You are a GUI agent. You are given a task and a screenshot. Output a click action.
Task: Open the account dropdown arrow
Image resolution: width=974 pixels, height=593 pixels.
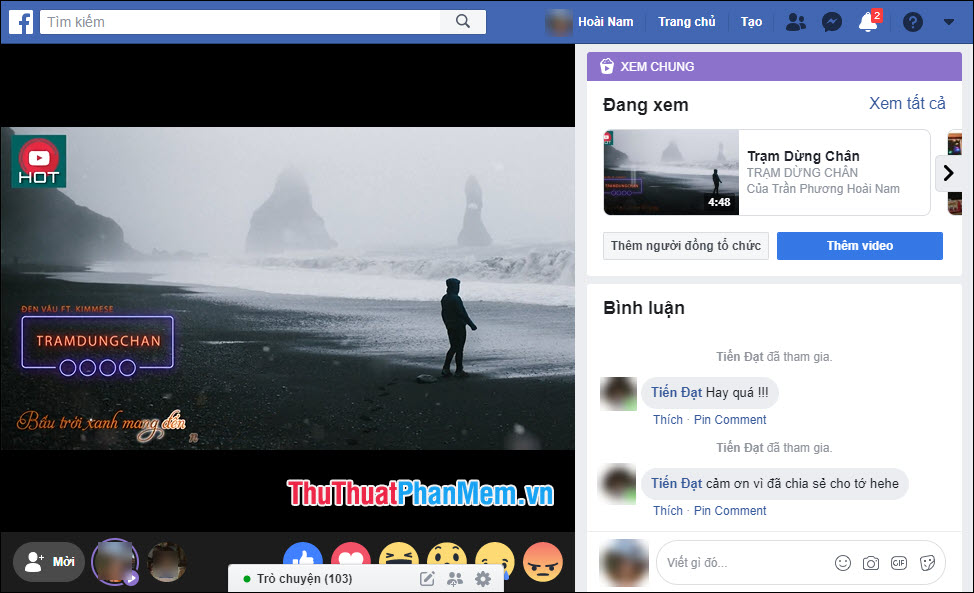pyautogui.click(x=948, y=21)
